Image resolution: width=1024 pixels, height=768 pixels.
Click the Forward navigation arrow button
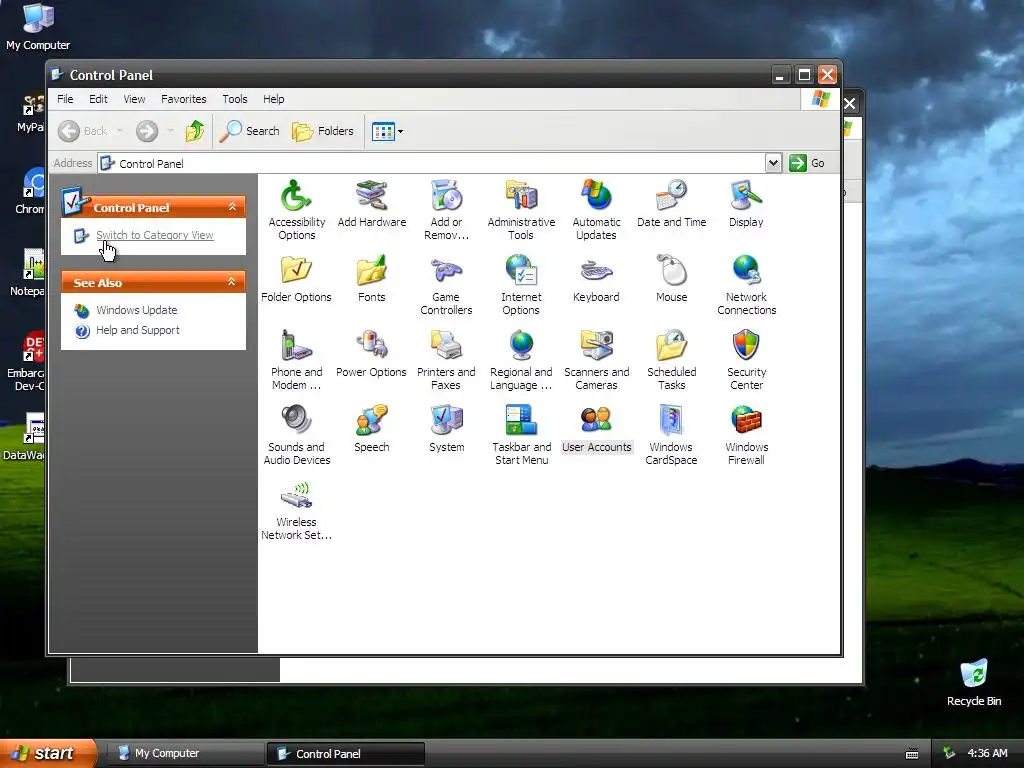coord(147,131)
